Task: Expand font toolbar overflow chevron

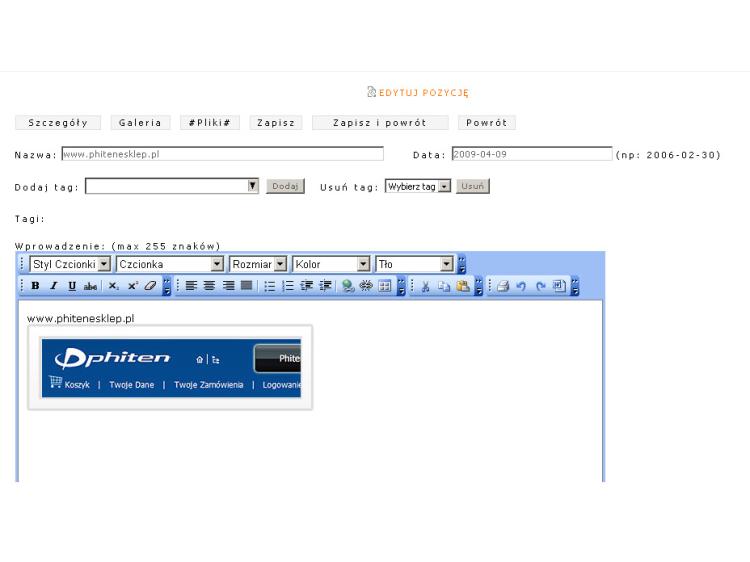Action: [462, 264]
